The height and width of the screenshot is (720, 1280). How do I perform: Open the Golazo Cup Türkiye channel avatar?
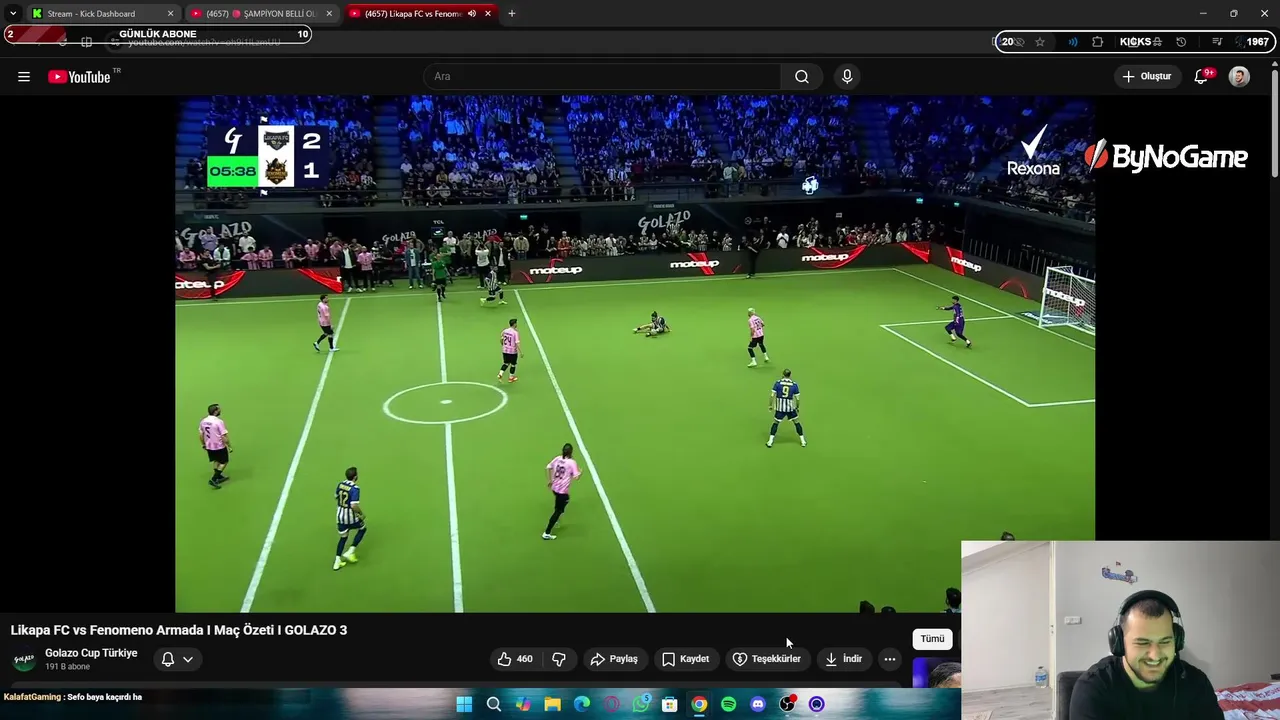point(24,660)
